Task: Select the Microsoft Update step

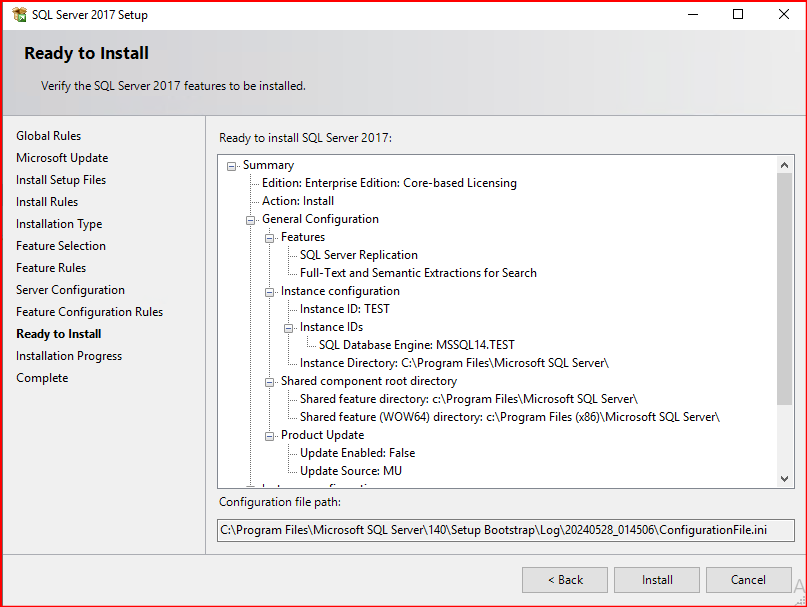Action: pyautogui.click(x=62, y=158)
